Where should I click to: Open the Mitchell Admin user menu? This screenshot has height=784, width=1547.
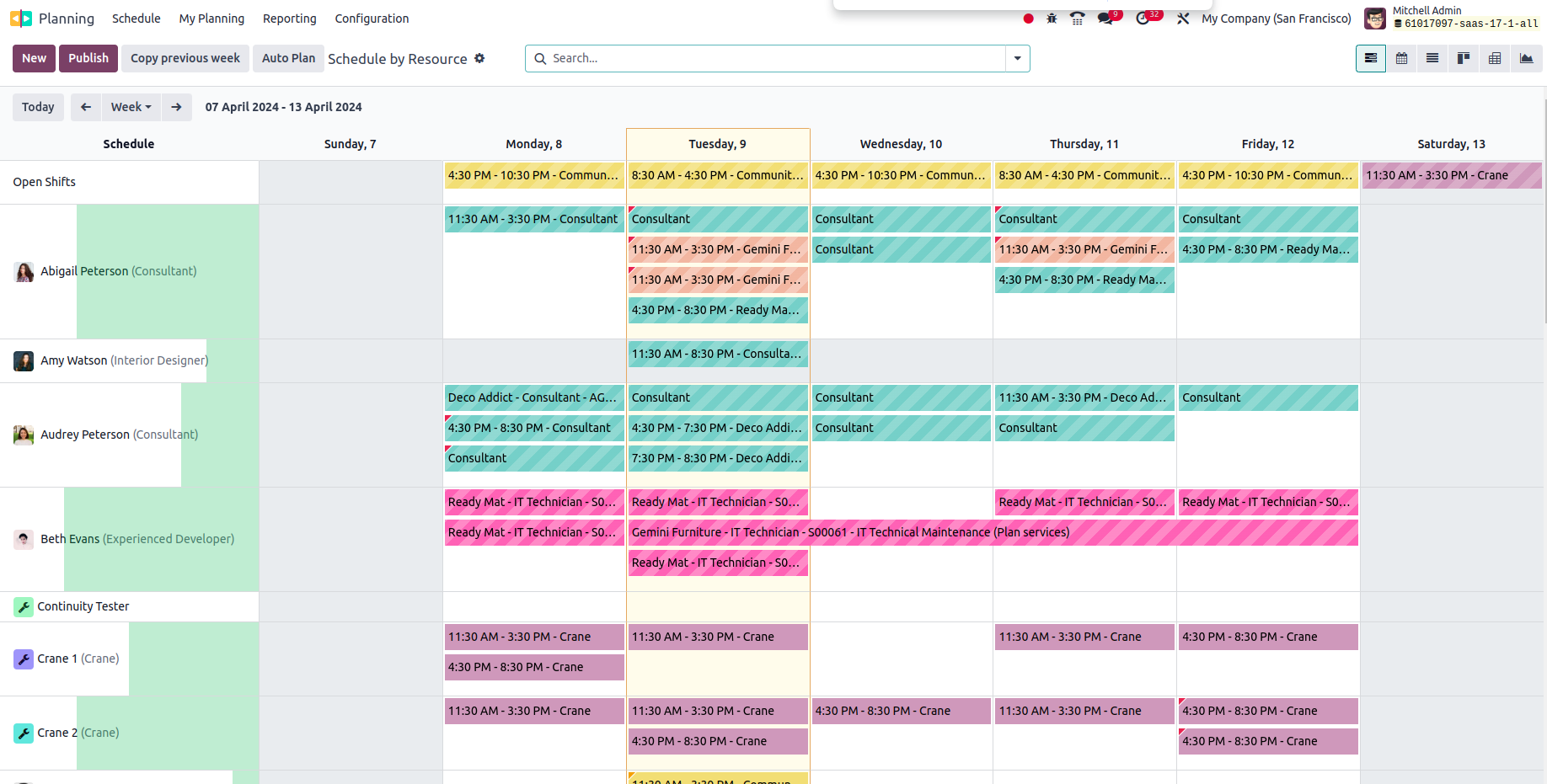[1427, 17]
